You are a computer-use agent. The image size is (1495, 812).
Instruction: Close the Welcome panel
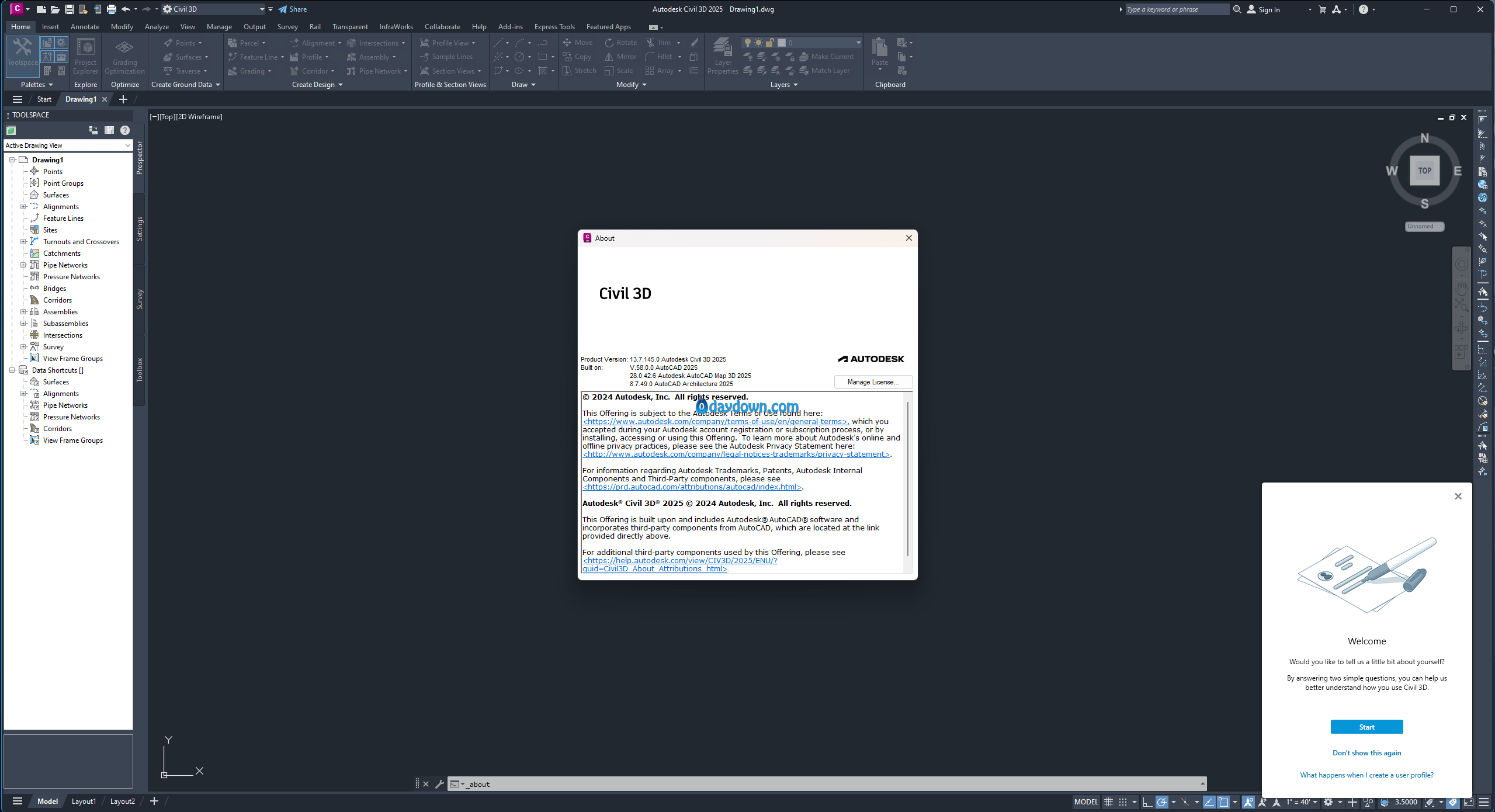(1458, 497)
